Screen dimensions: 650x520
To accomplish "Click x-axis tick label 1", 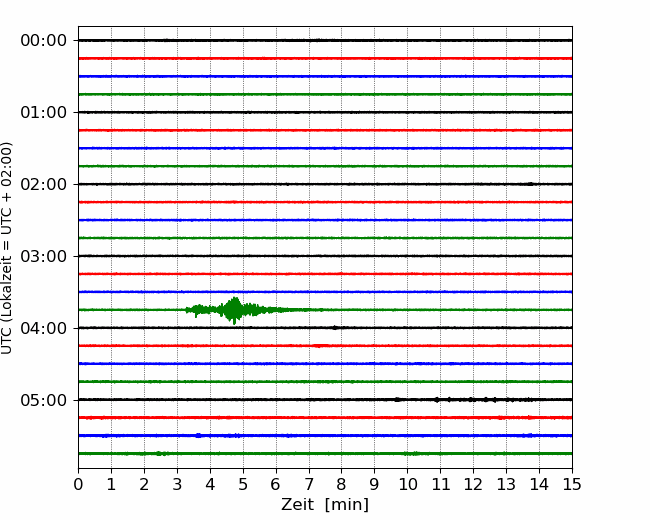I will point(111,484).
